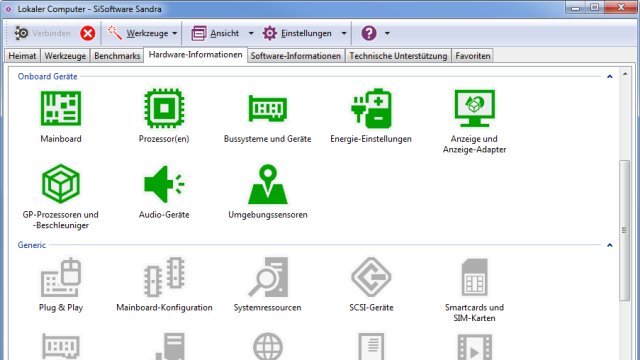The width and height of the screenshot is (640, 360).
Task: Click the gray globe network icon
Action: (268, 346)
